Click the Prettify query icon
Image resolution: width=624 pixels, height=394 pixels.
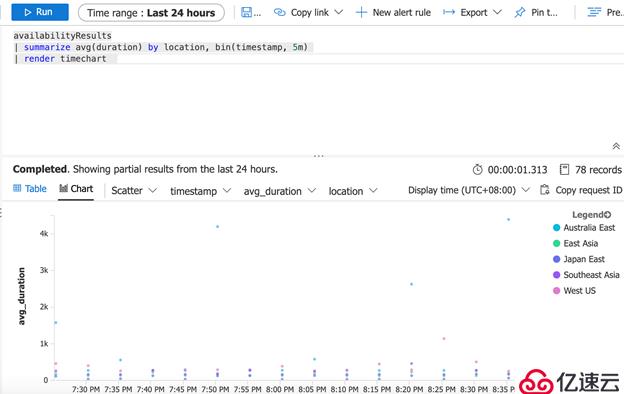point(594,13)
